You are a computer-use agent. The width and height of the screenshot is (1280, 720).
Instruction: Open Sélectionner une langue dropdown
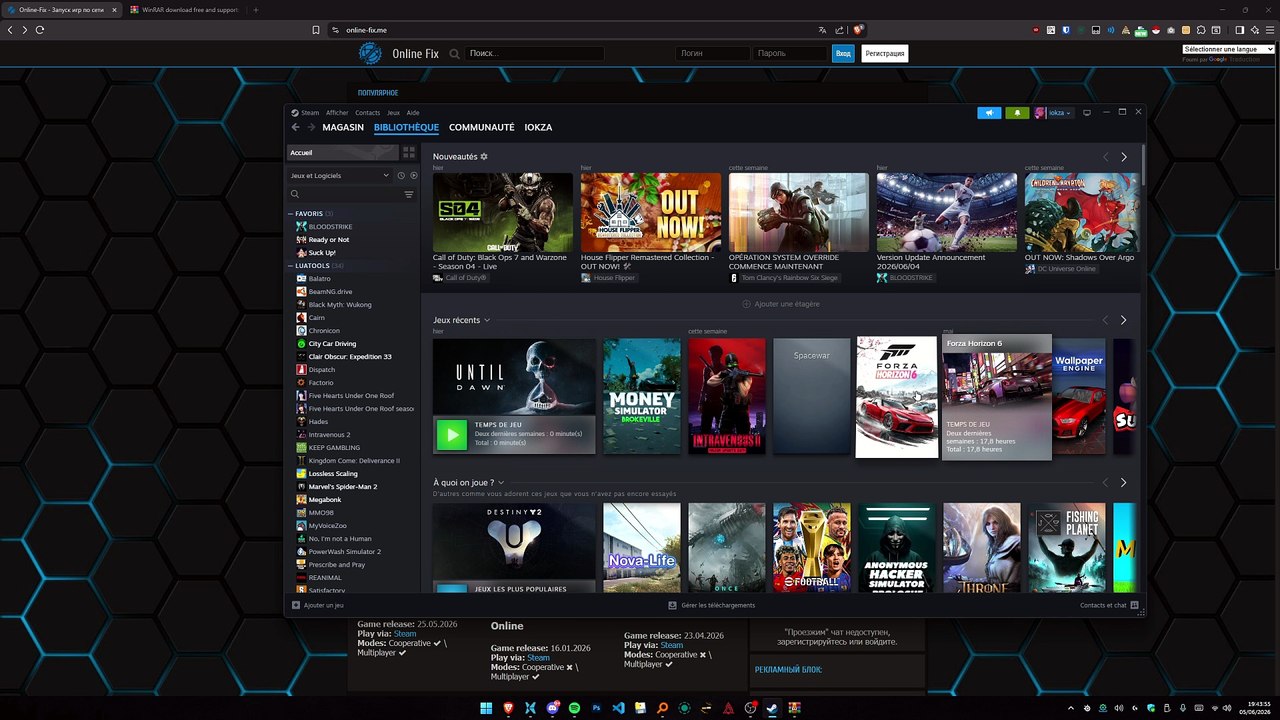pos(1228,49)
